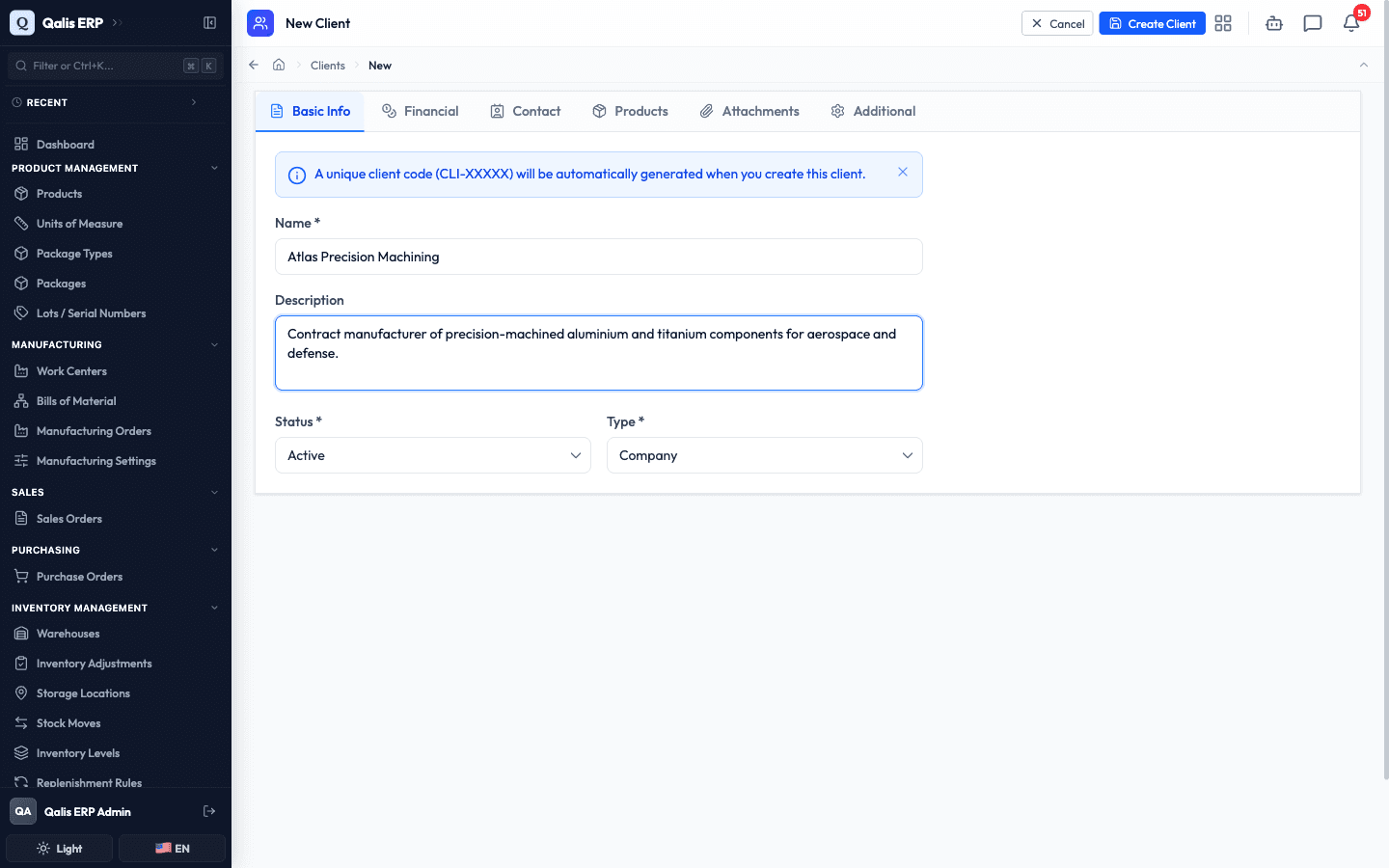Focus the Name input field

point(599,257)
